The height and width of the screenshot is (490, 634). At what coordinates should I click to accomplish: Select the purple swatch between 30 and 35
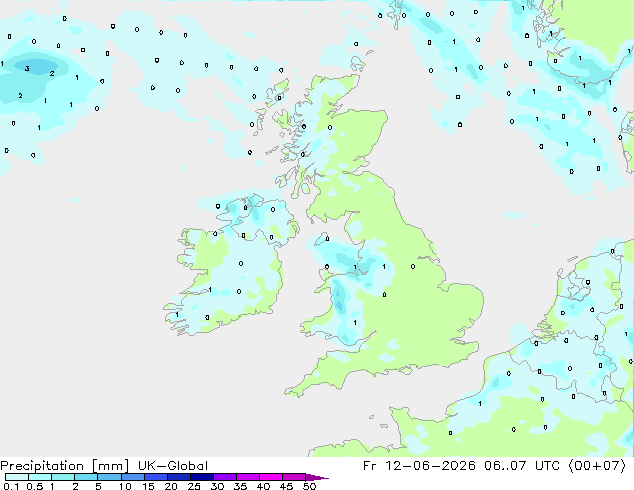click(x=225, y=477)
